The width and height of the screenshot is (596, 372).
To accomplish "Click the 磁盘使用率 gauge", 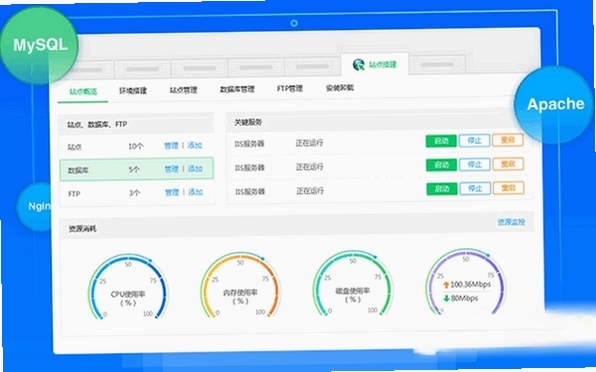I will pos(352,284).
